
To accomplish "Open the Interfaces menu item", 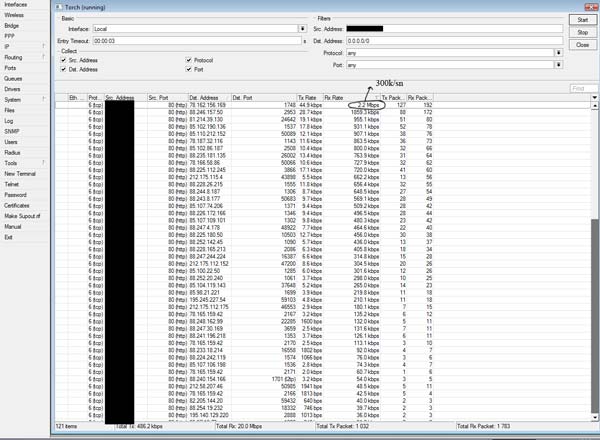I will (16, 5).
